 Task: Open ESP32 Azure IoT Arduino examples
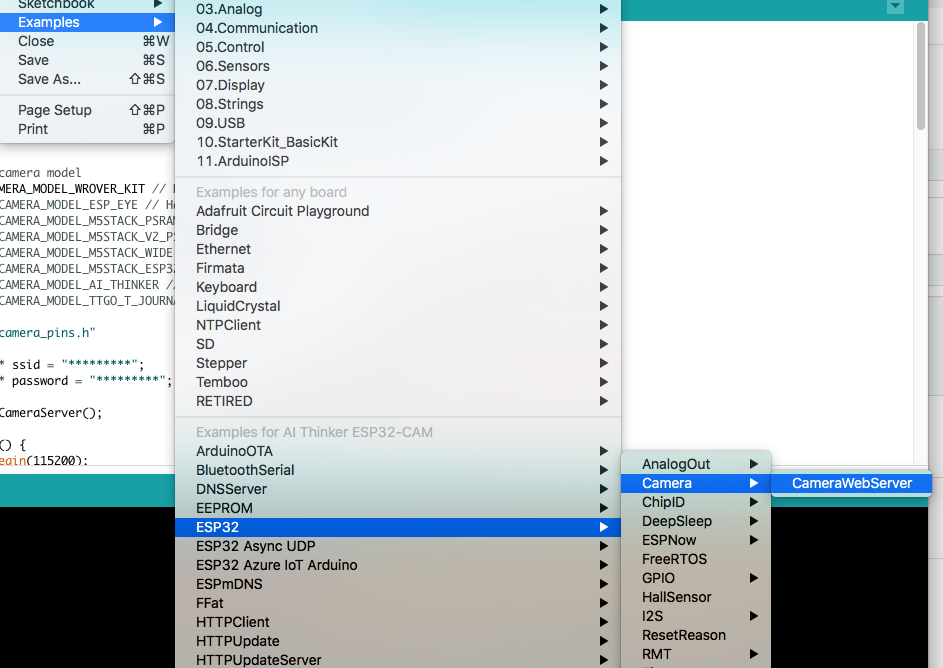pyautogui.click(x=398, y=565)
